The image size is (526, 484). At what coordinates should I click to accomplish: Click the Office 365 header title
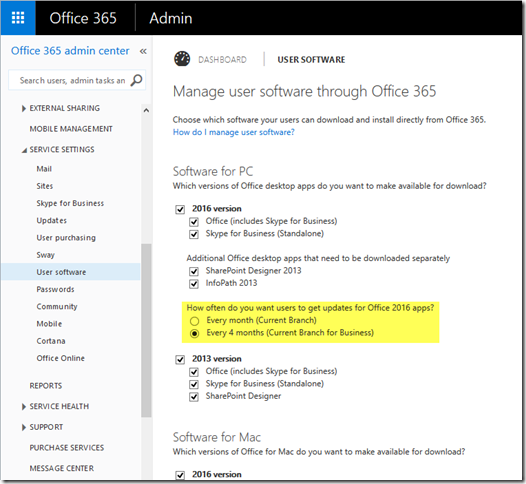83,18
